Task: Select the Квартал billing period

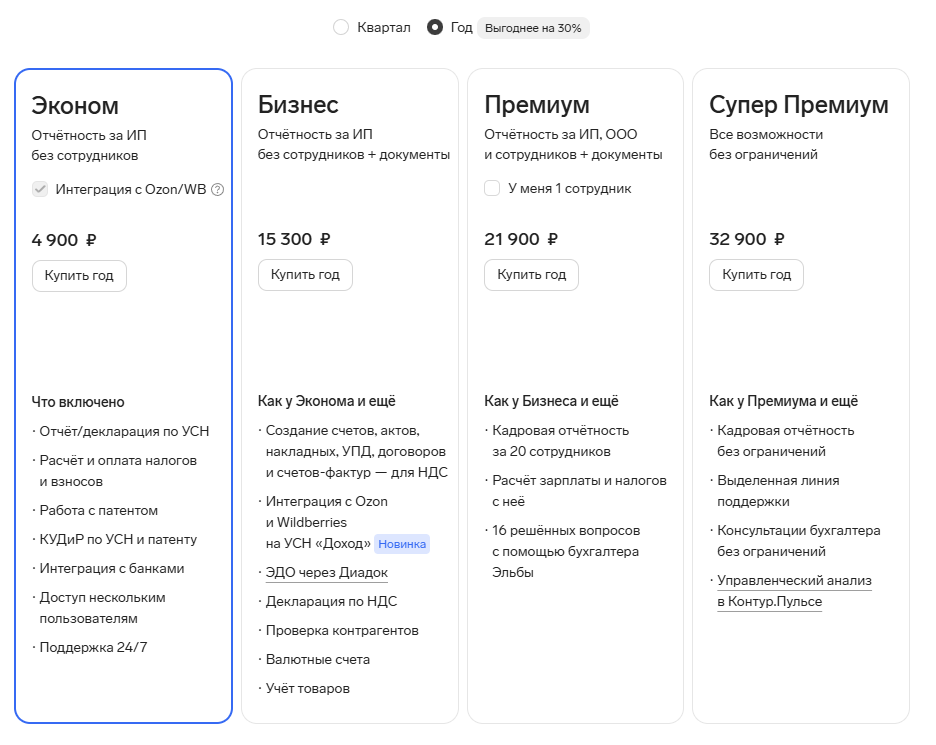Action: (341, 28)
